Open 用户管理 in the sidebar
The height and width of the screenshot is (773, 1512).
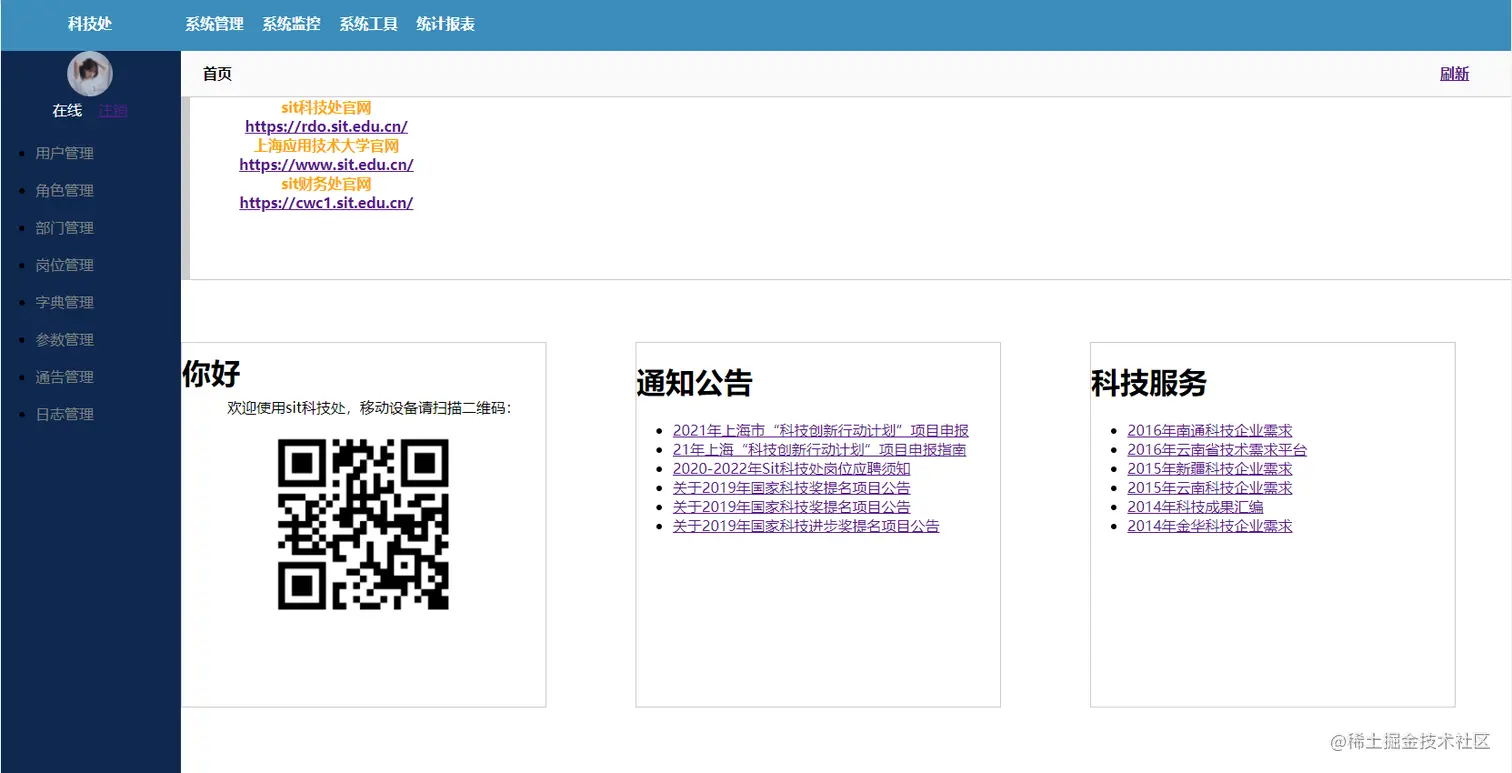pyautogui.click(x=64, y=153)
